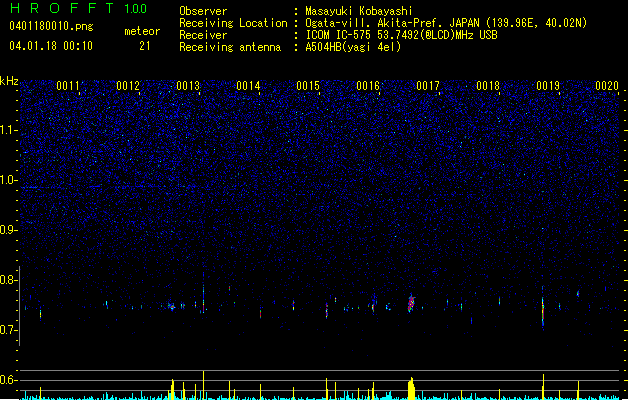Click the date stamp 04.01.18 00:10
The image size is (629, 400).
point(51,46)
